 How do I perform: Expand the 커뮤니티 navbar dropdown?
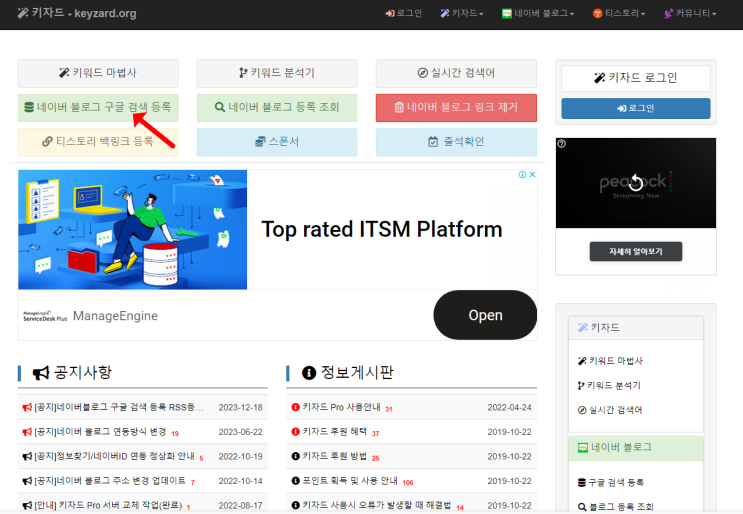coord(690,13)
